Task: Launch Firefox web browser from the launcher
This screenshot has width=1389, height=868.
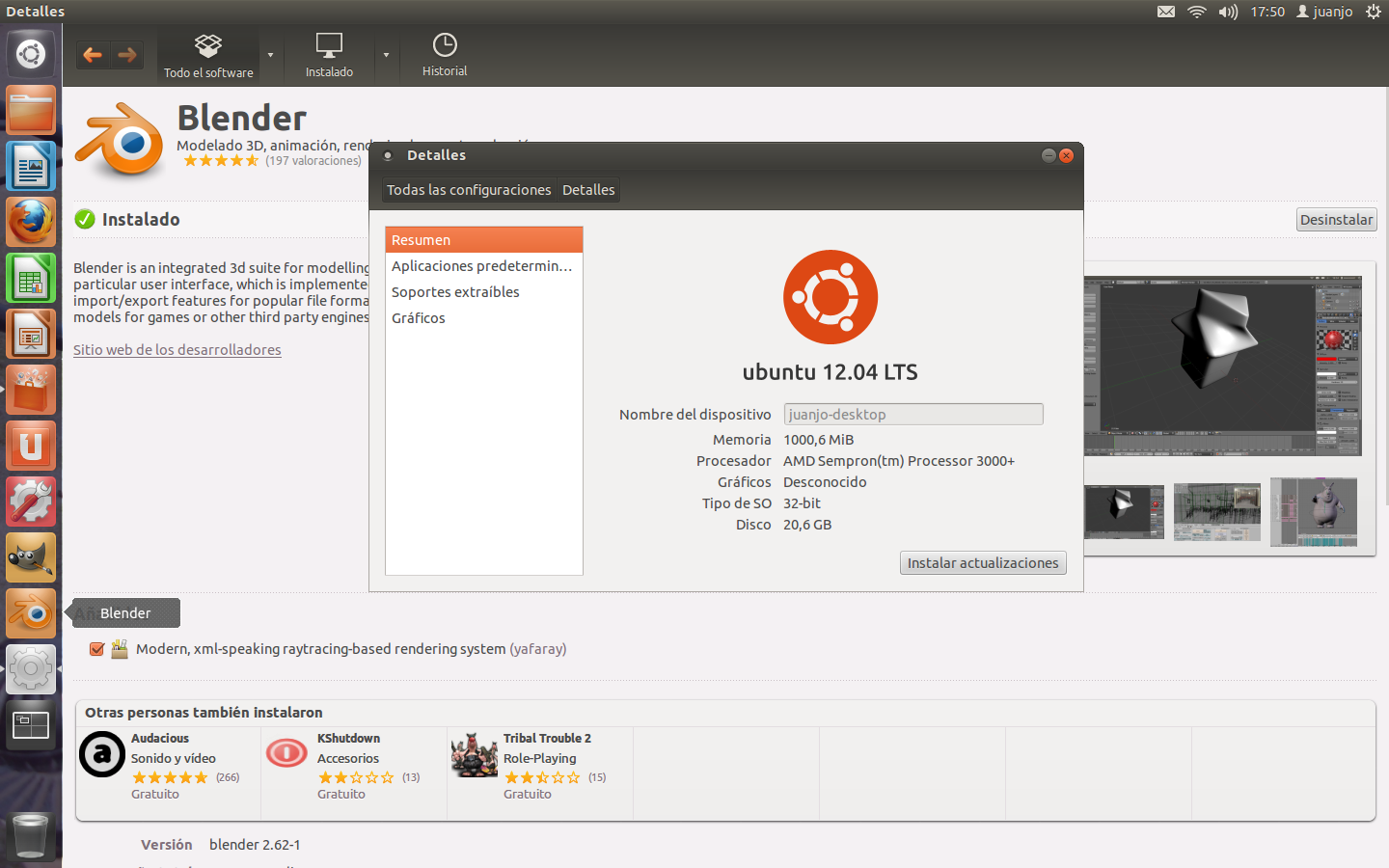Action: coord(31,222)
